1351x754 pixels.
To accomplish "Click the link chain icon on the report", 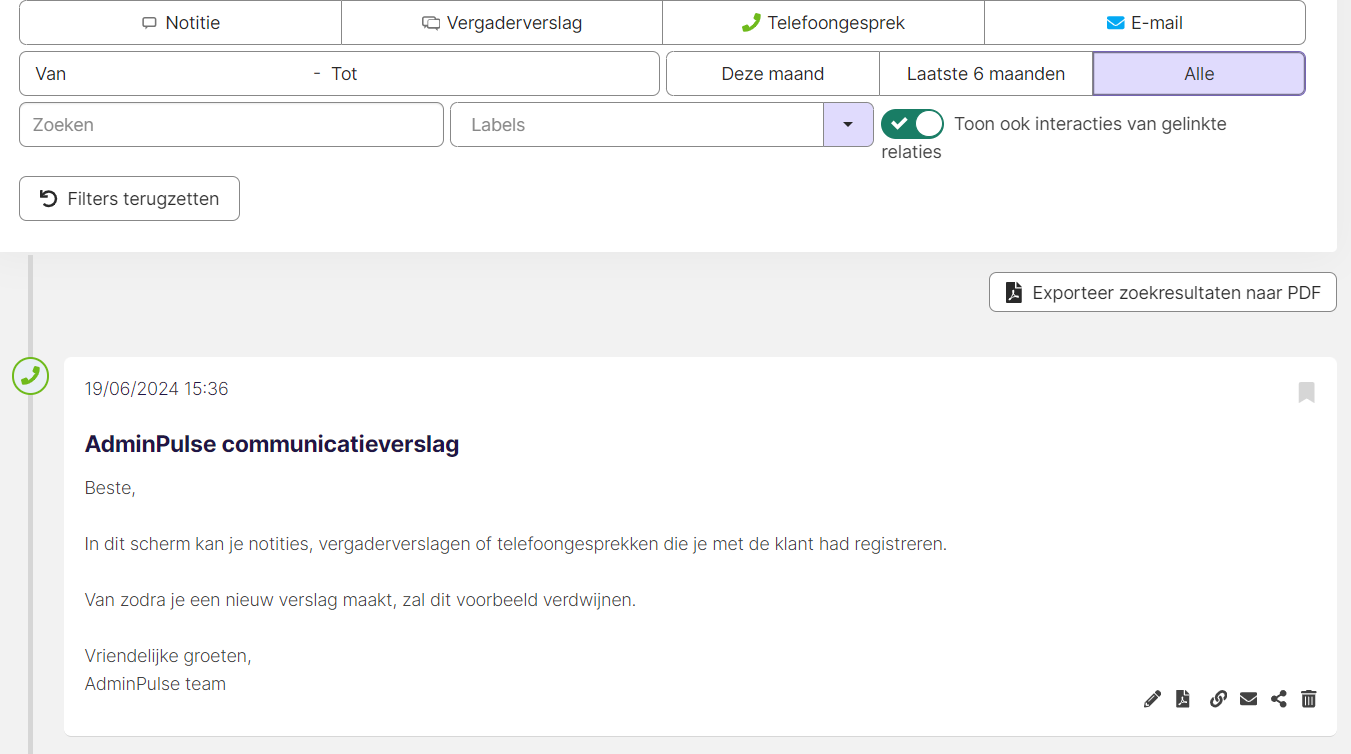I will point(1218,699).
